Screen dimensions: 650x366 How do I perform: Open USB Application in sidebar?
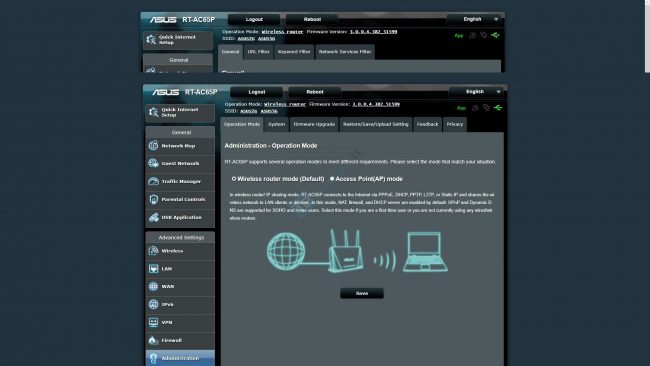[x=180, y=217]
